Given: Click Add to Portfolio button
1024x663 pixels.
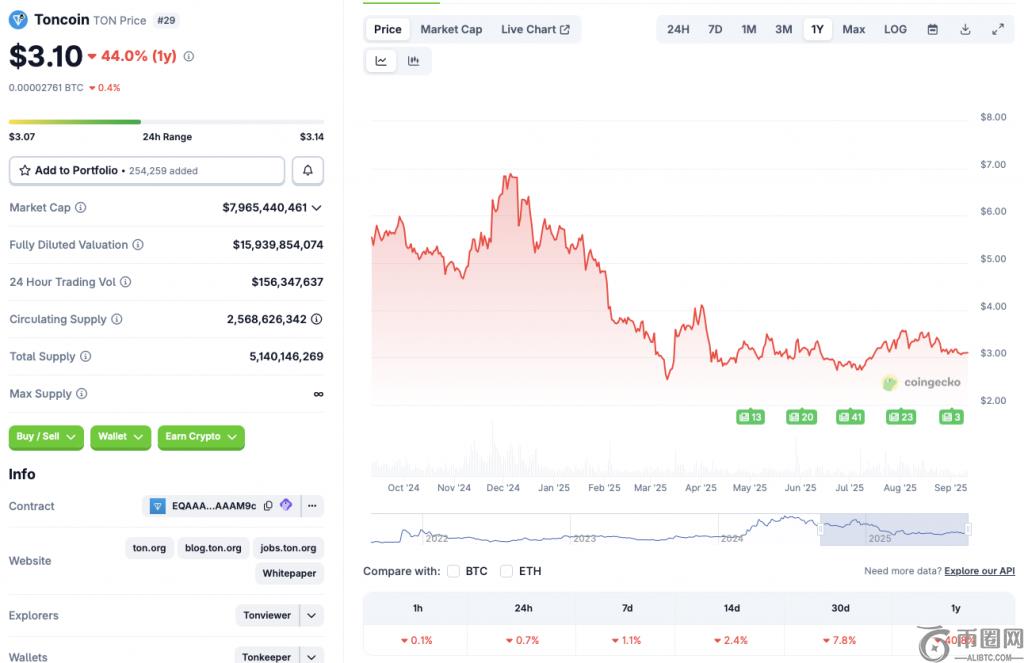Looking at the screenshot, I should point(146,171).
